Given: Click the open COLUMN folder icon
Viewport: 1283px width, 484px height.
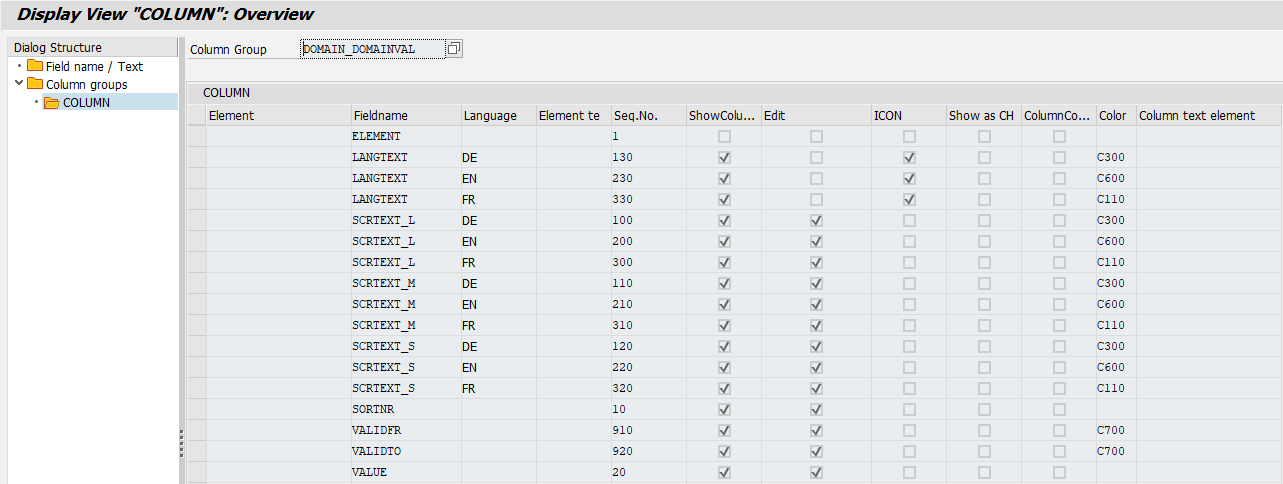Looking at the screenshot, I should coord(52,103).
